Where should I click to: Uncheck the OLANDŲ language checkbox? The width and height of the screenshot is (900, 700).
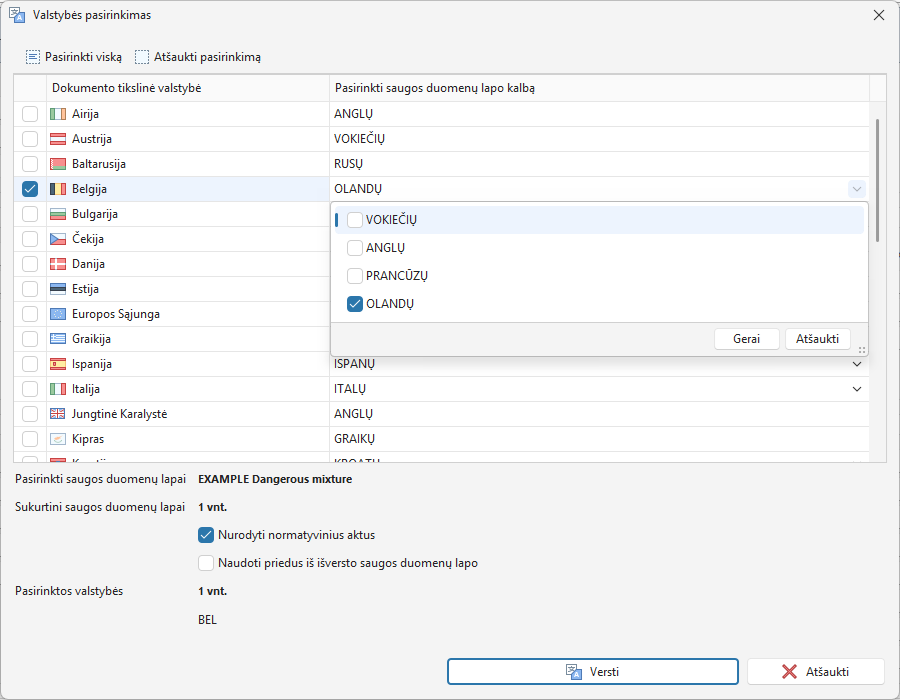tap(355, 304)
